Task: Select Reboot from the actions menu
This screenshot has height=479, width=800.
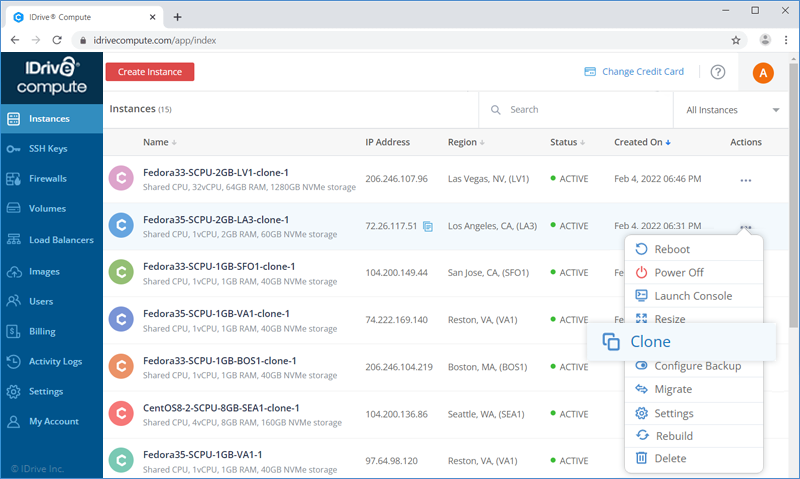Action: click(694, 249)
